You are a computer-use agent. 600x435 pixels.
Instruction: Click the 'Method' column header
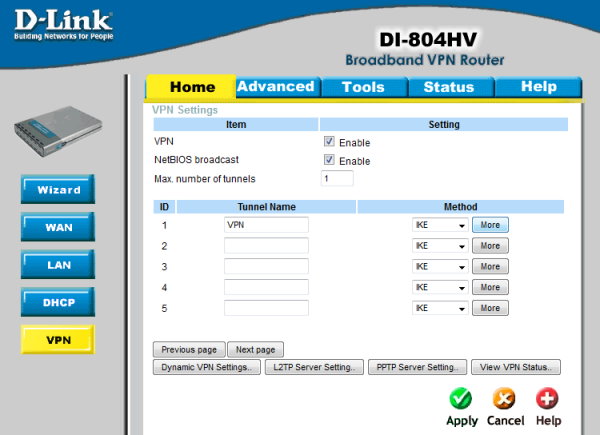(460, 207)
